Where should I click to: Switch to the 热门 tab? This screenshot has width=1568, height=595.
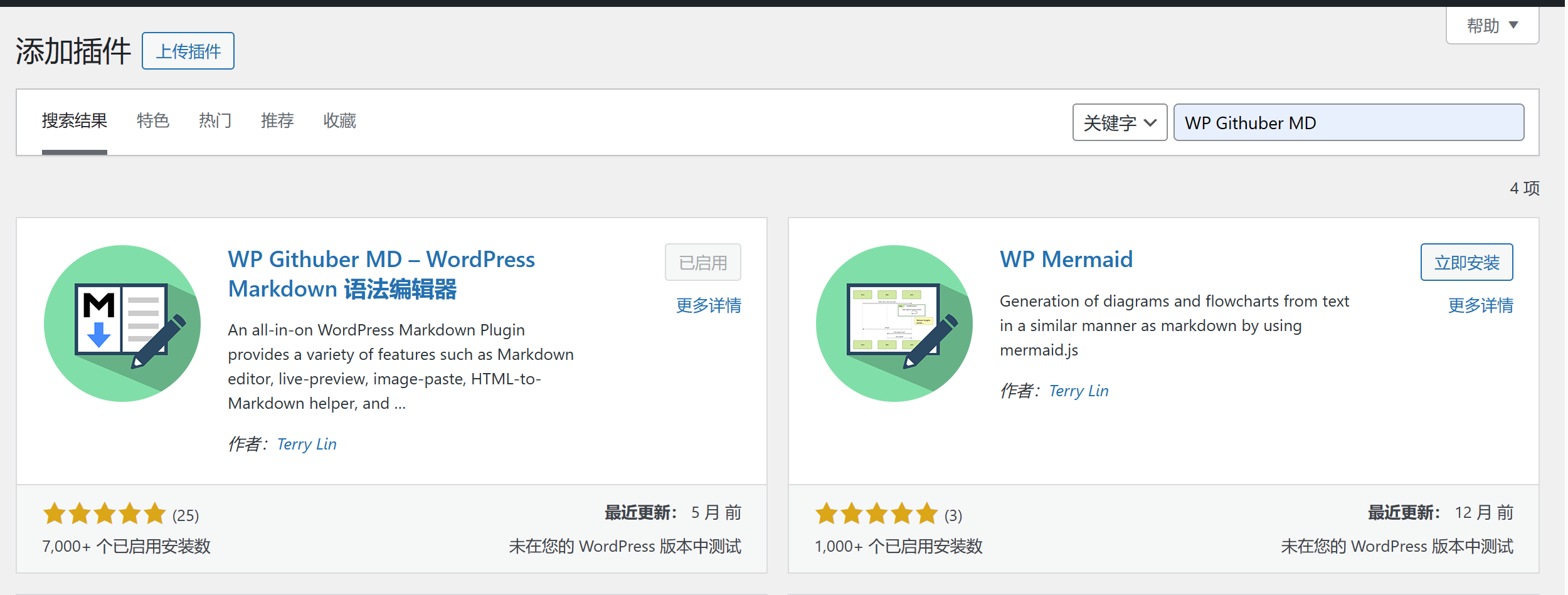point(215,120)
